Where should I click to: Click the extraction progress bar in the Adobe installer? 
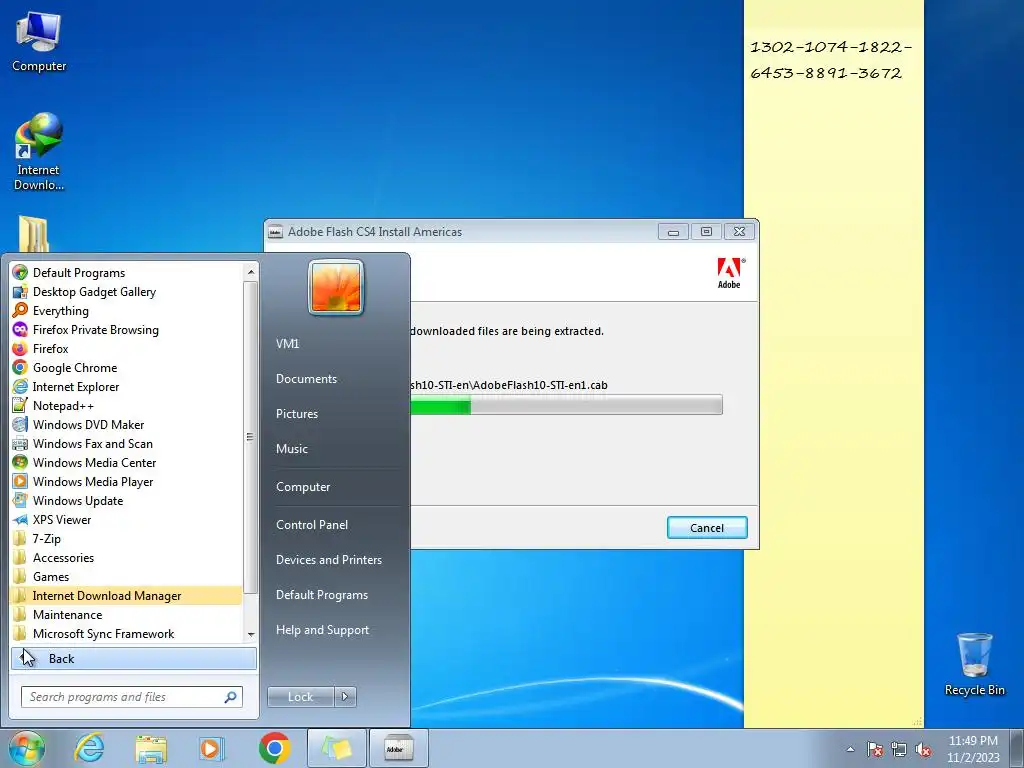pos(566,404)
